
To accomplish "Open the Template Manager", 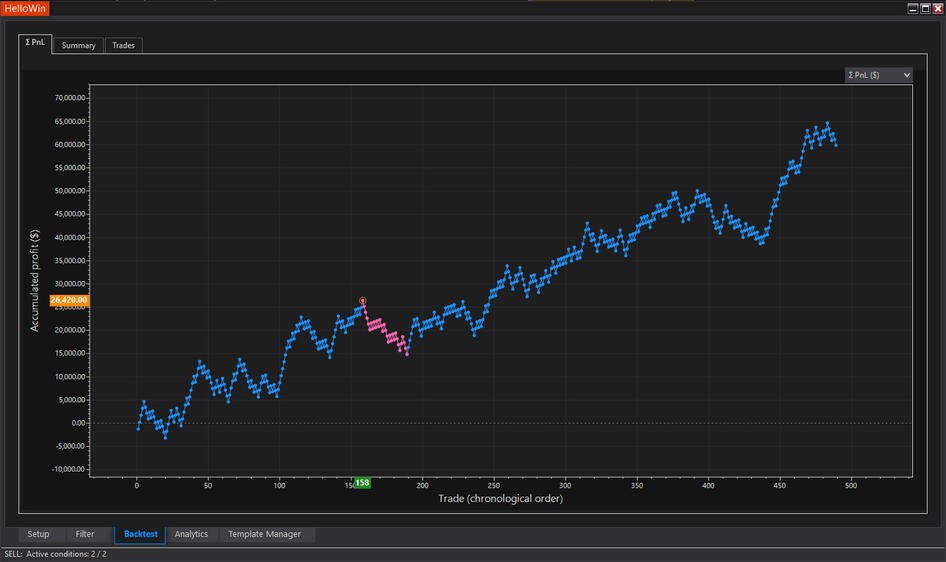I will pyautogui.click(x=264, y=534).
